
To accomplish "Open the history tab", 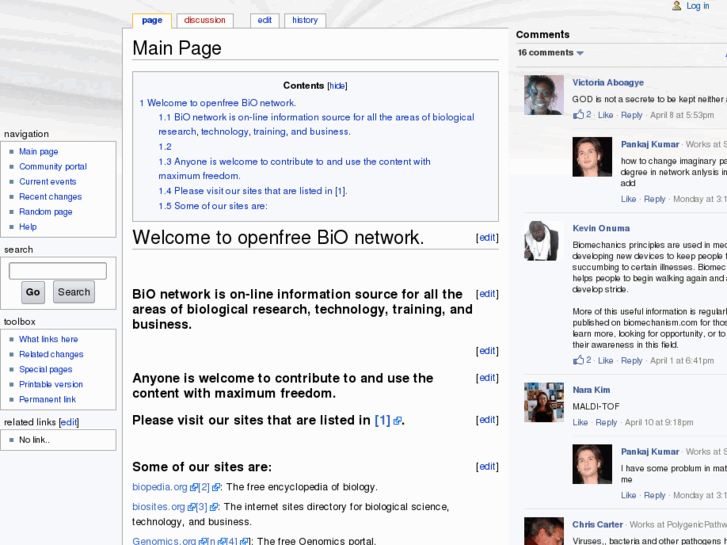I will pos(305,20).
